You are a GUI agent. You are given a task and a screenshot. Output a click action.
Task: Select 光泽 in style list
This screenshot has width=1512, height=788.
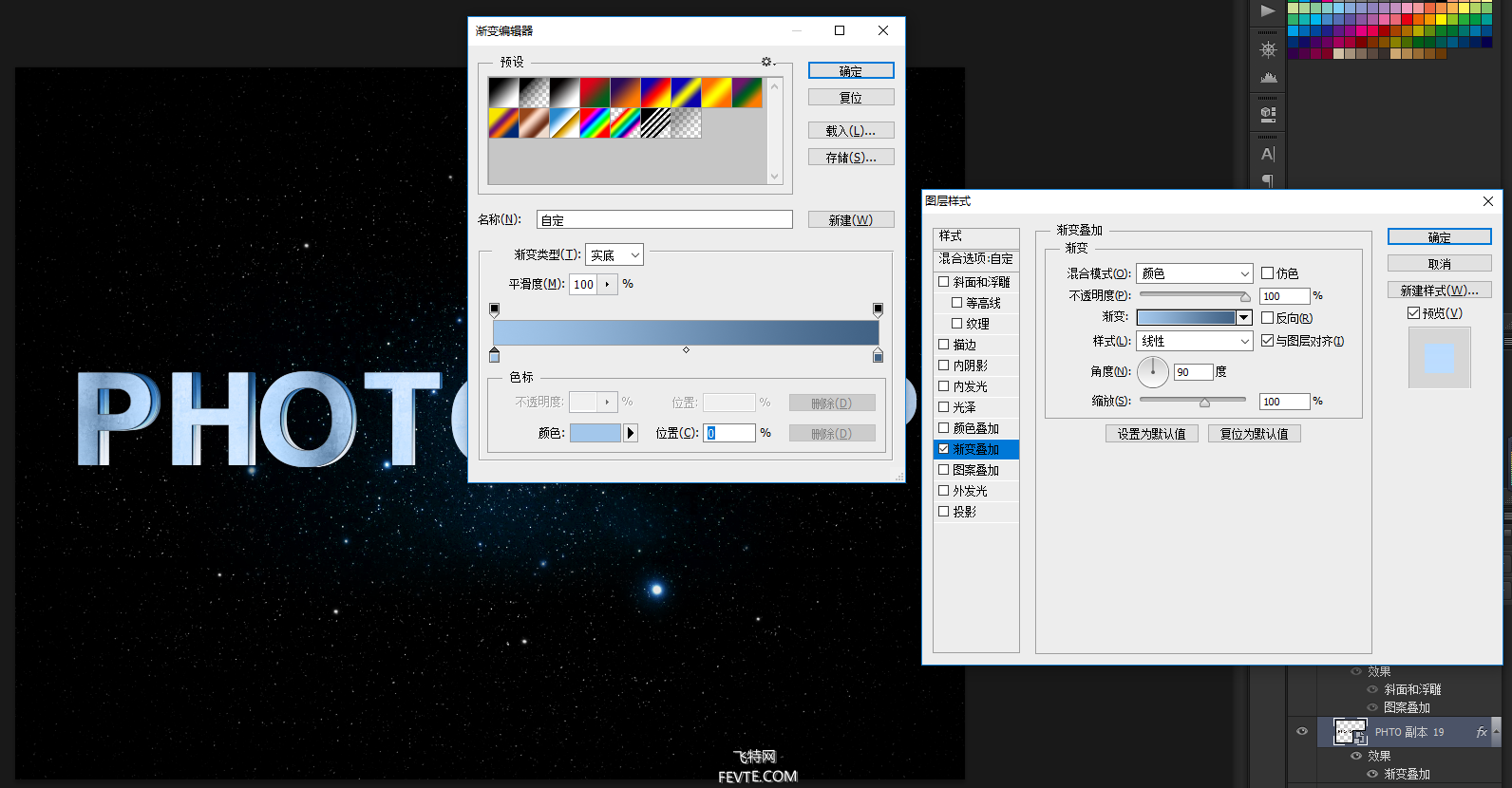[x=976, y=407]
